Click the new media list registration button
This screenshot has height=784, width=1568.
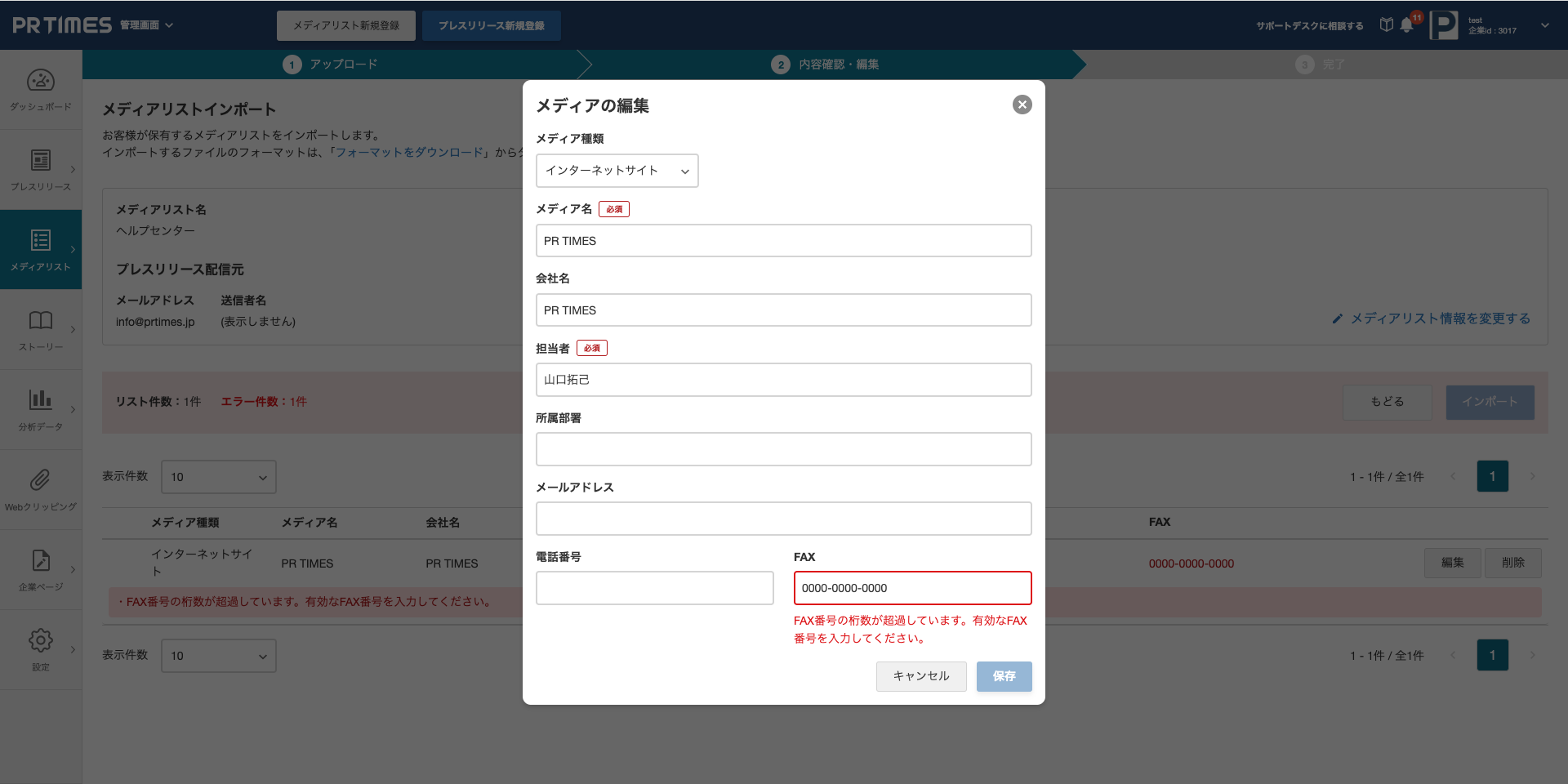tap(346, 25)
